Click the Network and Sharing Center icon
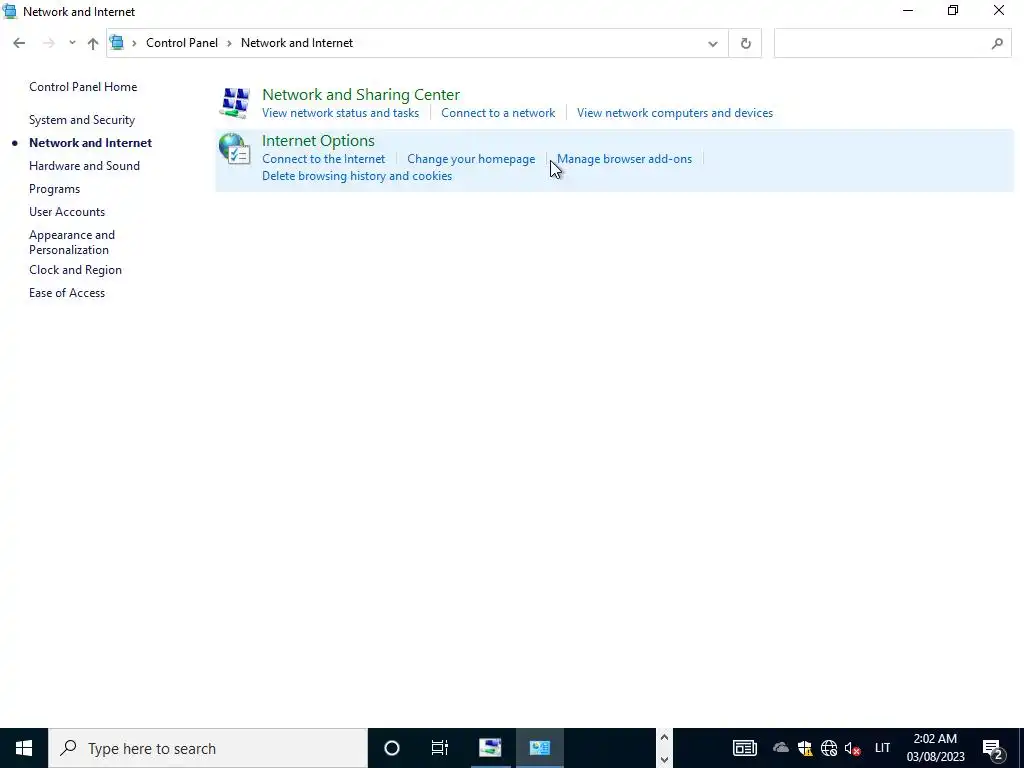 [234, 103]
